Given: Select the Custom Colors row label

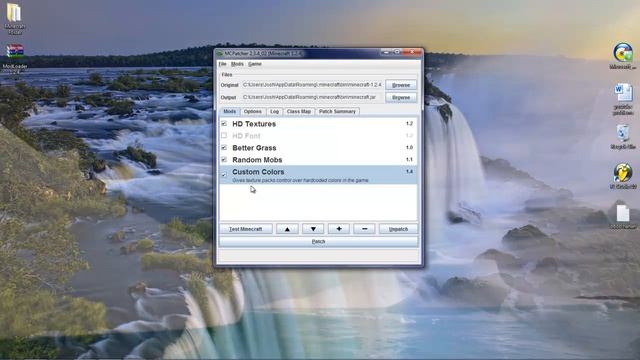Looking at the screenshot, I should (258, 172).
